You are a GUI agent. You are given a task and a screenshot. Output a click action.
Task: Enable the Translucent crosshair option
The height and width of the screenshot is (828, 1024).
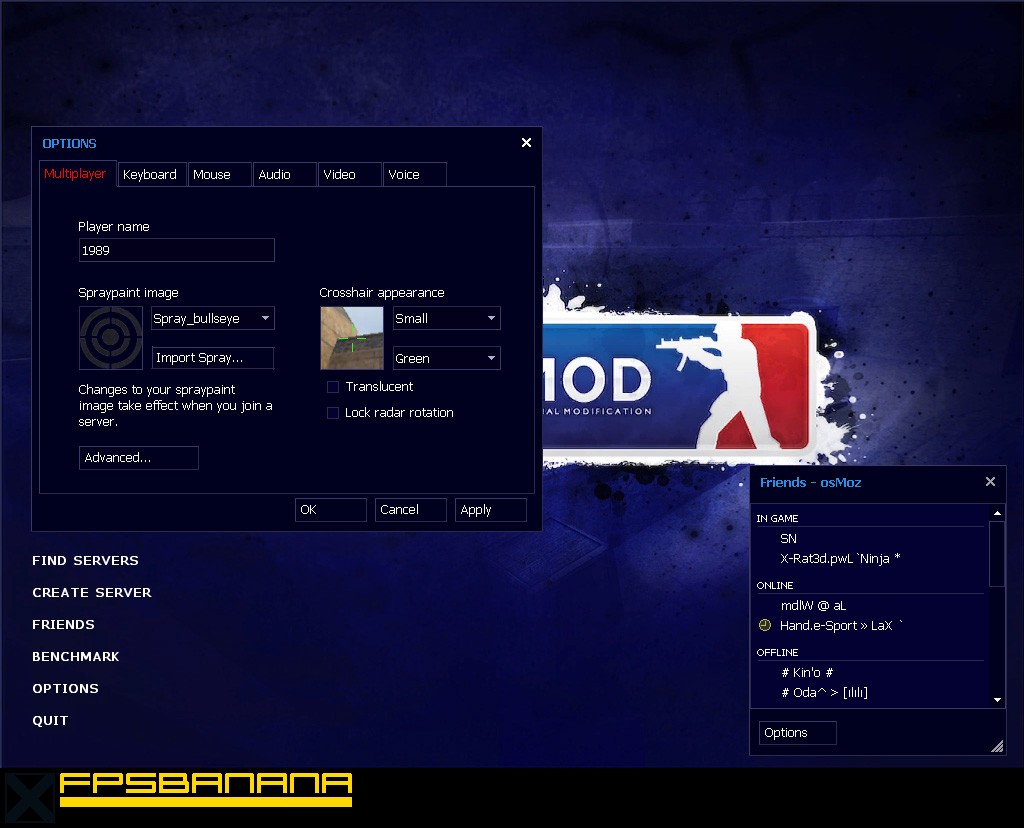[x=332, y=386]
